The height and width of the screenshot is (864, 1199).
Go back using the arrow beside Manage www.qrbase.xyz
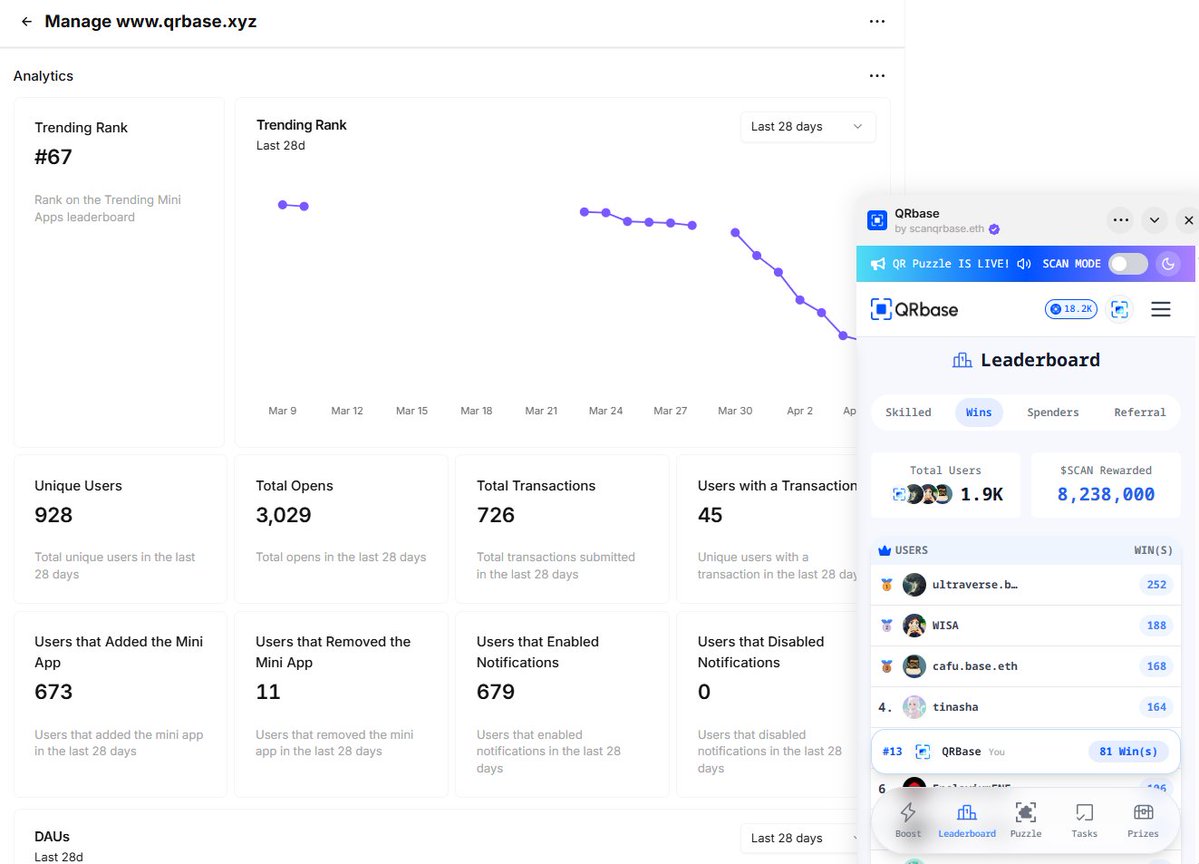(x=27, y=21)
